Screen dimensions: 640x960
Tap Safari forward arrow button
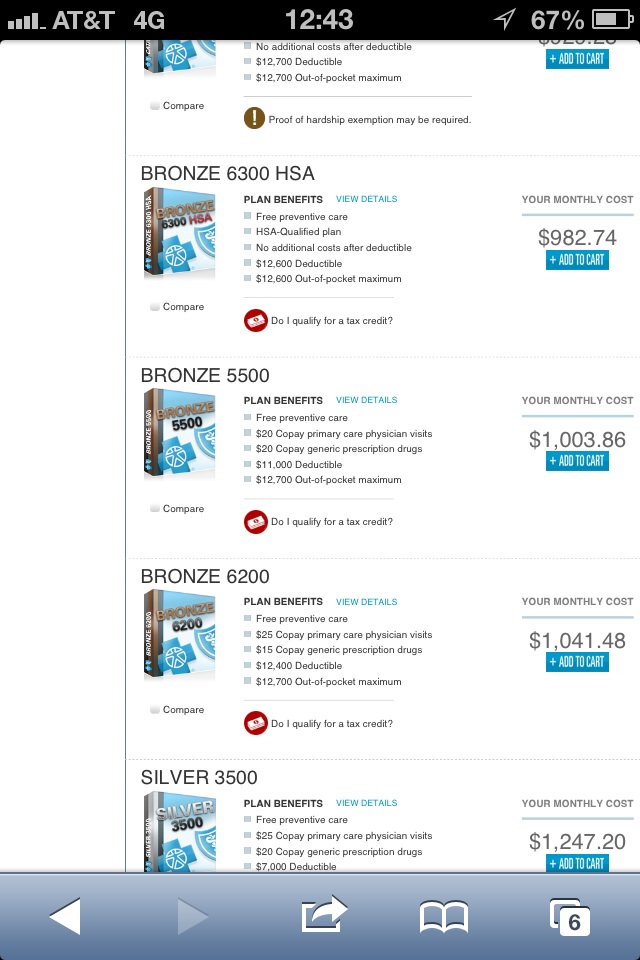coord(193,915)
